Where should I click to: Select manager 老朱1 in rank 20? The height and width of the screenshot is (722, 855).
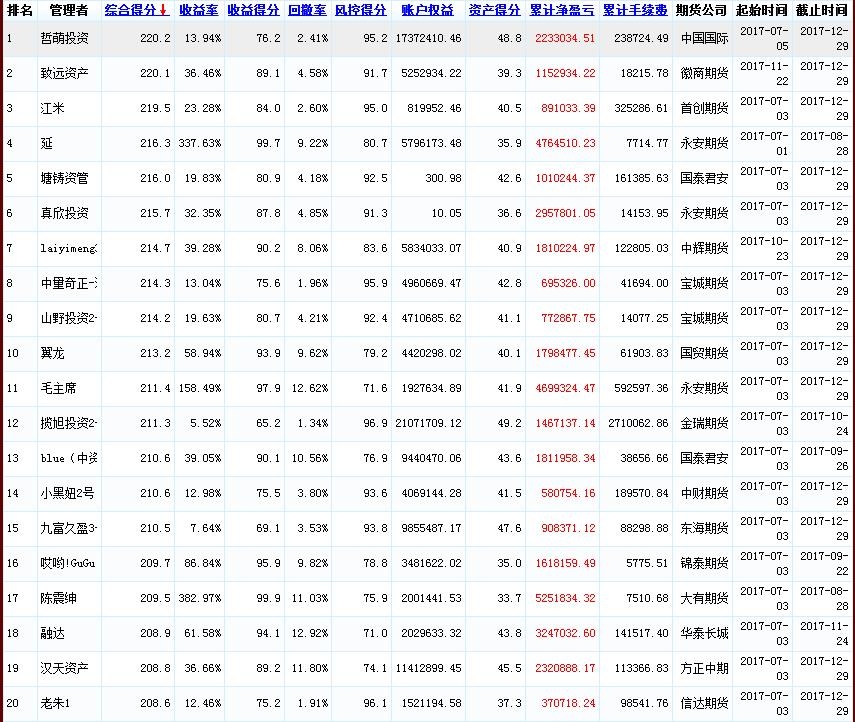tap(55, 703)
